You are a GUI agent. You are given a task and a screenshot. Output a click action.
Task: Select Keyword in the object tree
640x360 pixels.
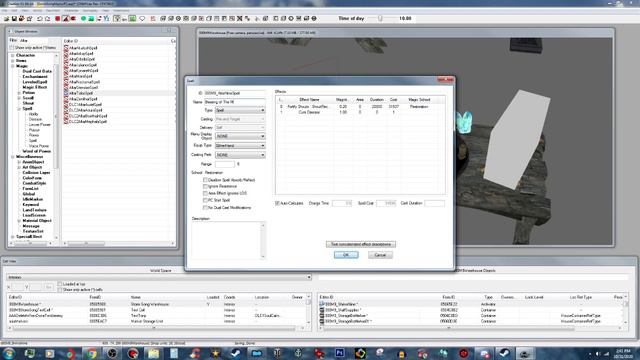pos(31,204)
